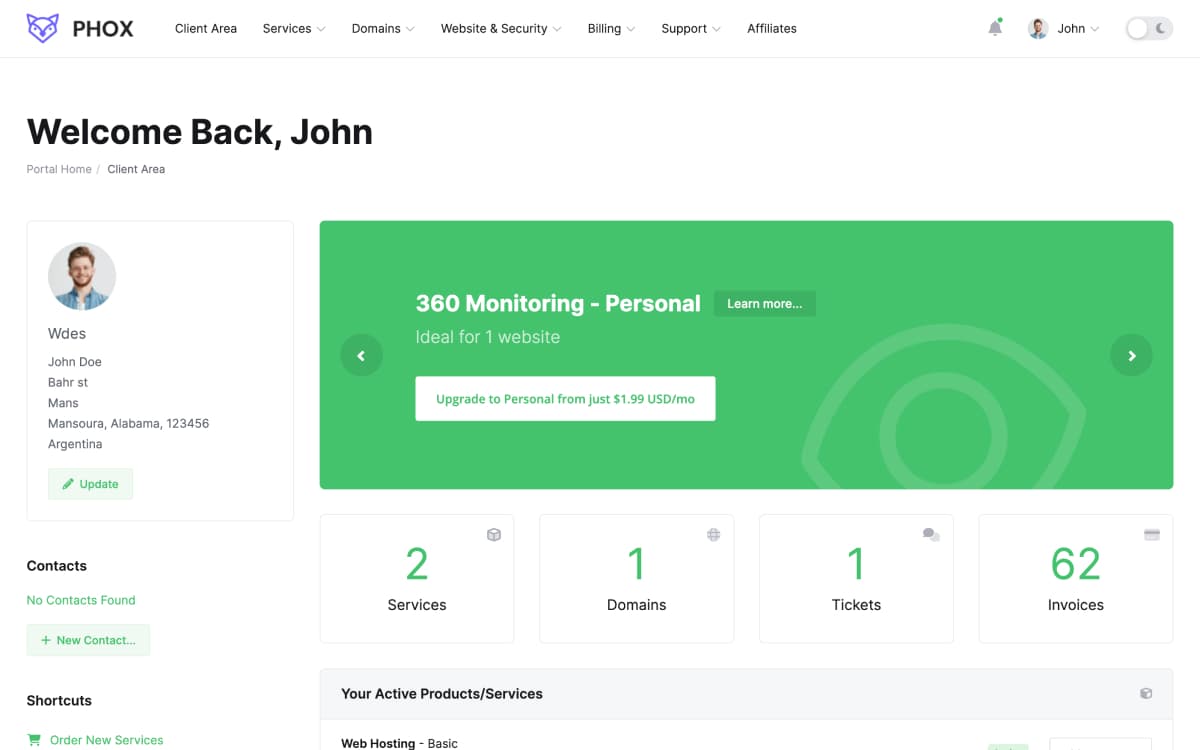Go to Affiliates page
1200x750 pixels.
(772, 29)
